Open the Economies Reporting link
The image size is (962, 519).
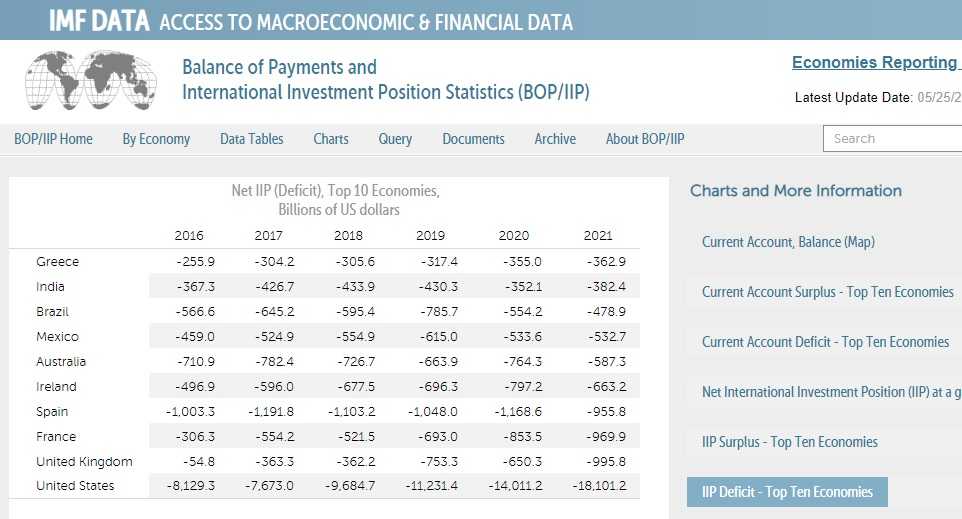(875, 63)
